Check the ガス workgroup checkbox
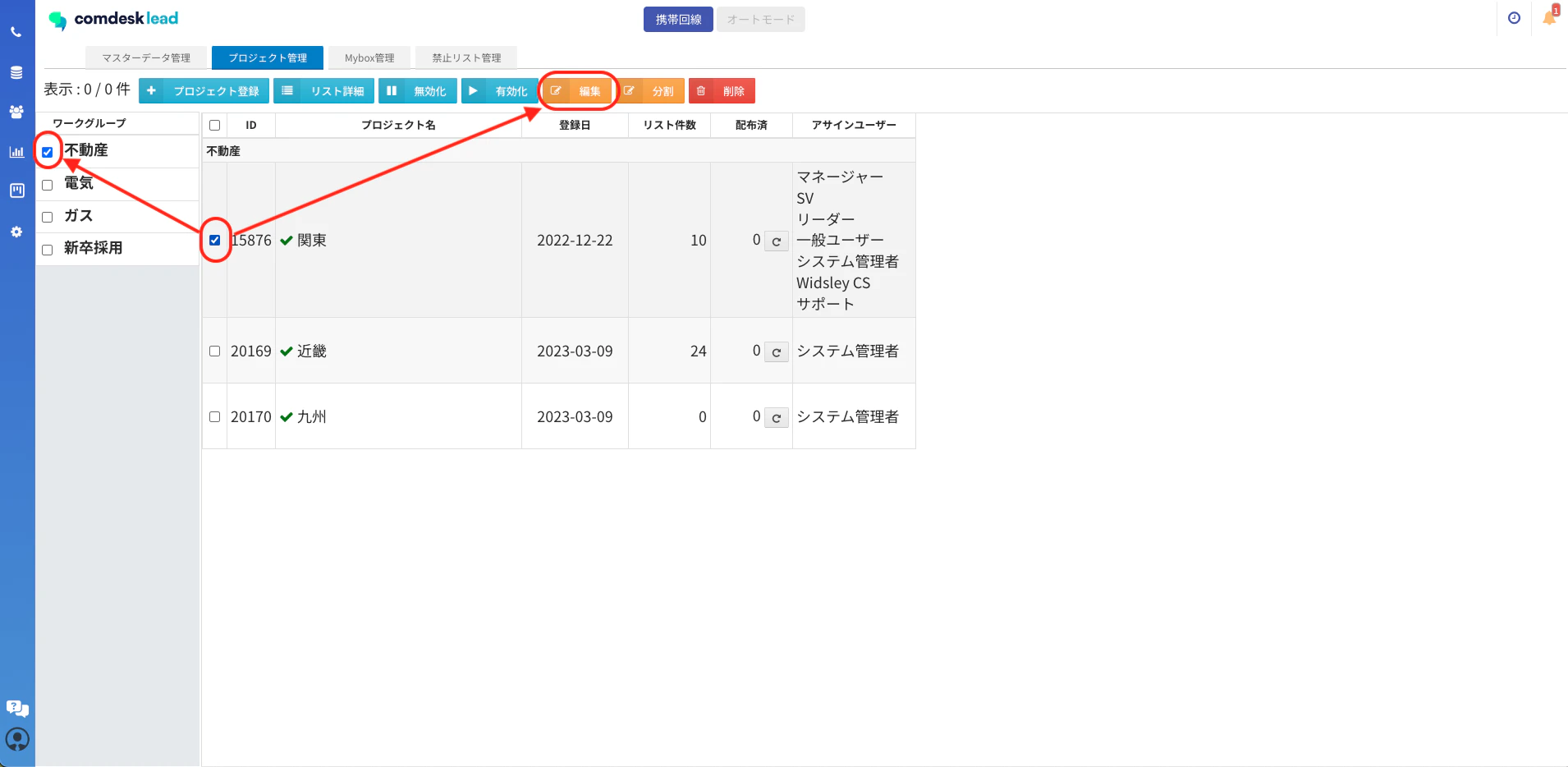 (48, 217)
